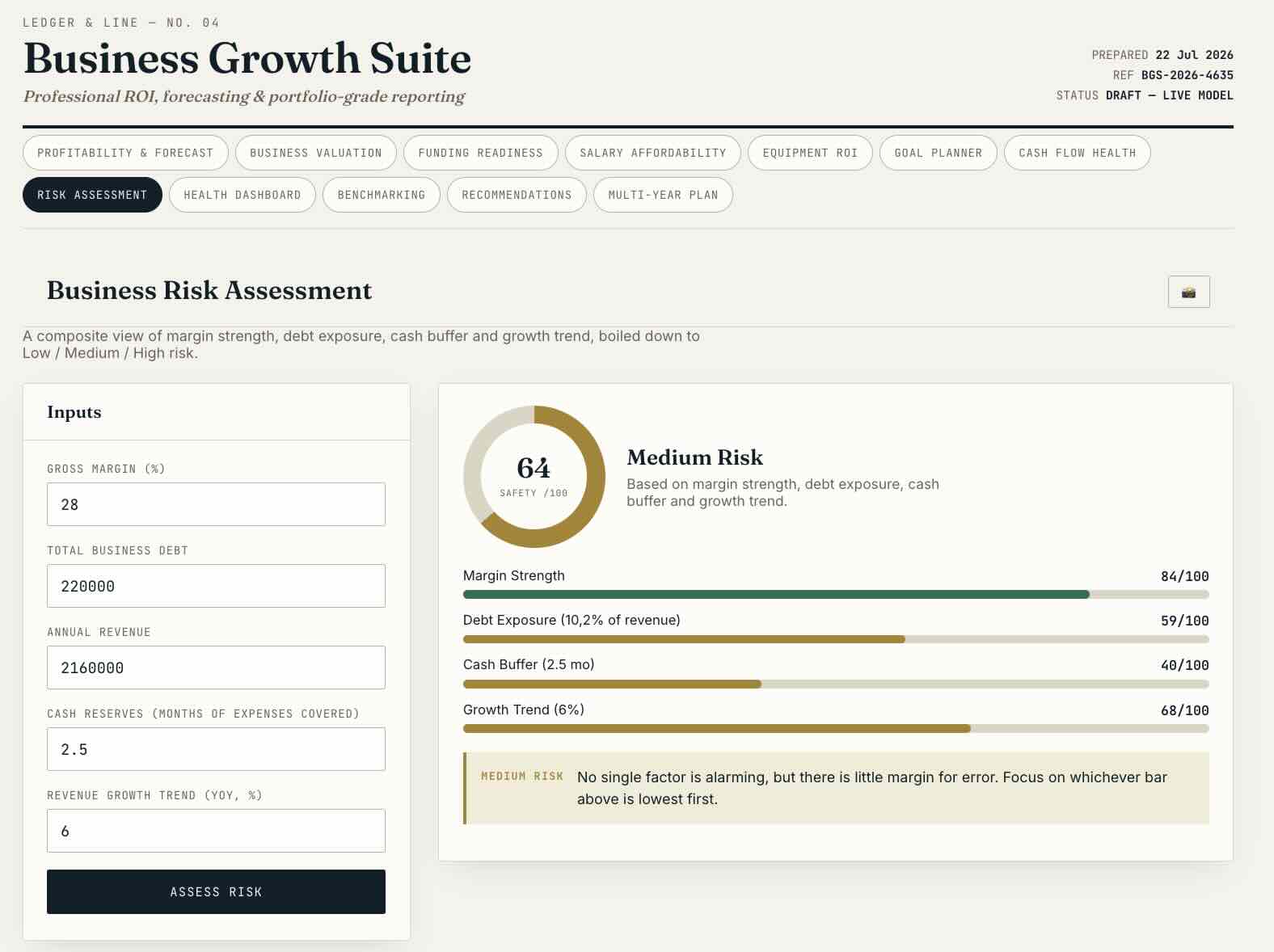The width and height of the screenshot is (1274, 952).
Task: Select the Funding Readiness tab
Action: click(481, 153)
